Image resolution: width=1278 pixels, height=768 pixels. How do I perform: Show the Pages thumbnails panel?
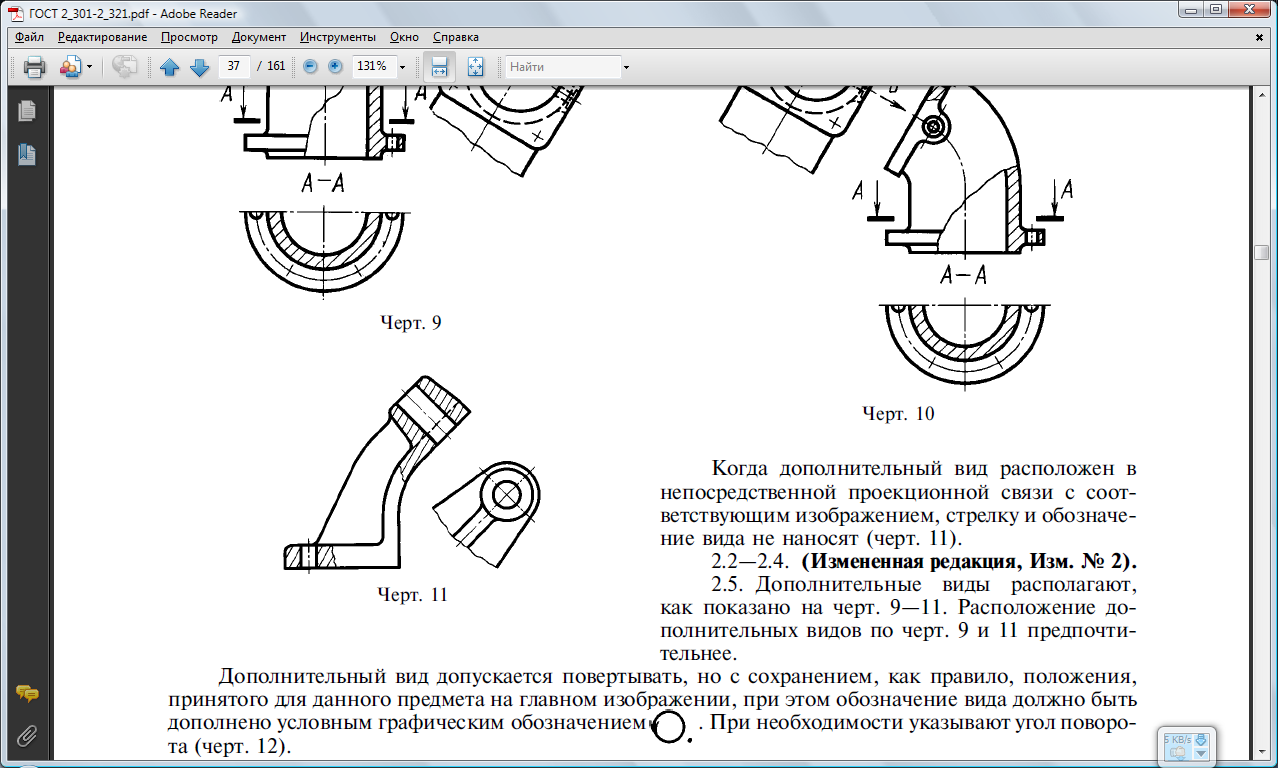(x=26, y=111)
